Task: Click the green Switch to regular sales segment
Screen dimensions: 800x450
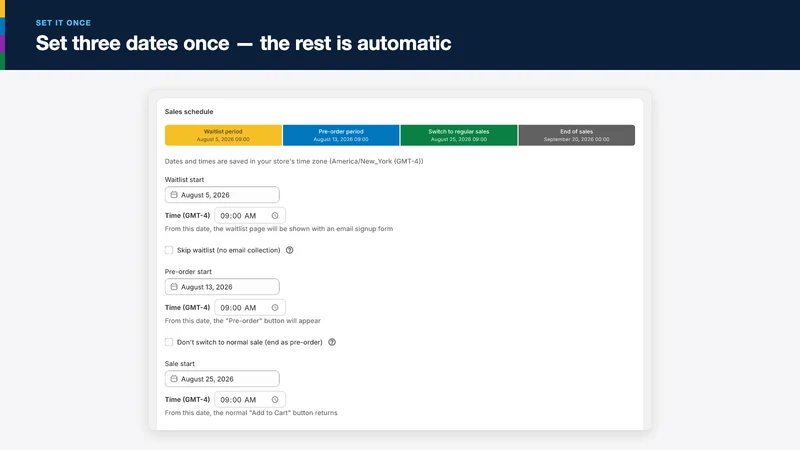Action: point(459,135)
